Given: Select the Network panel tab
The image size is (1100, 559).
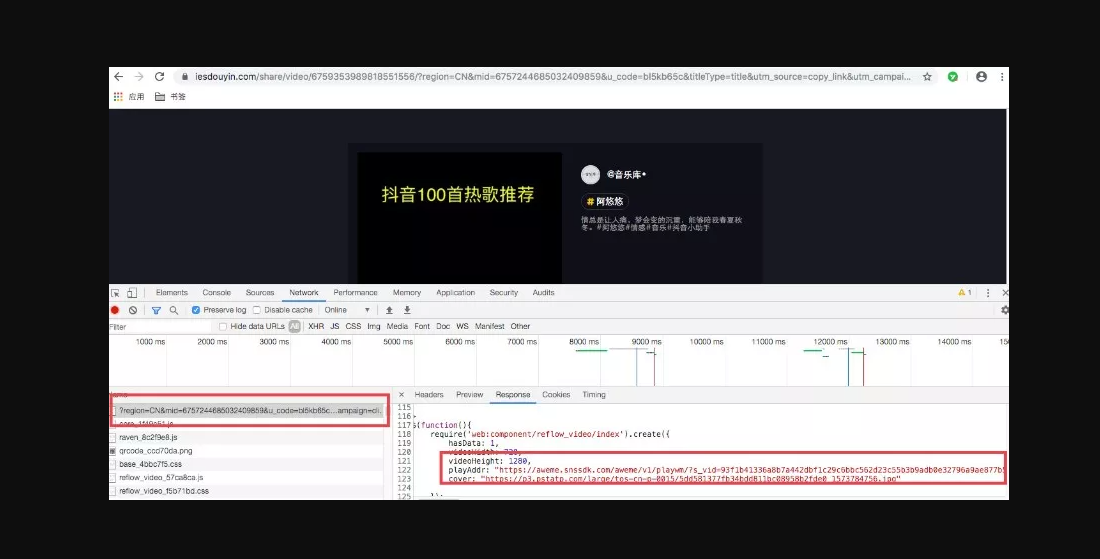Looking at the screenshot, I should [x=304, y=292].
